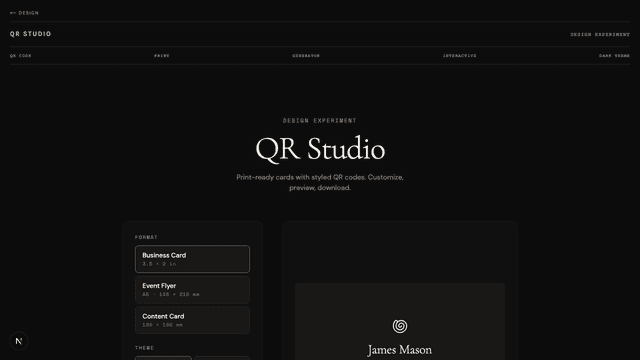Viewport: 640px width, 360px height.
Task: Go back via the Design arrow link
Action: pyautogui.click(x=24, y=13)
